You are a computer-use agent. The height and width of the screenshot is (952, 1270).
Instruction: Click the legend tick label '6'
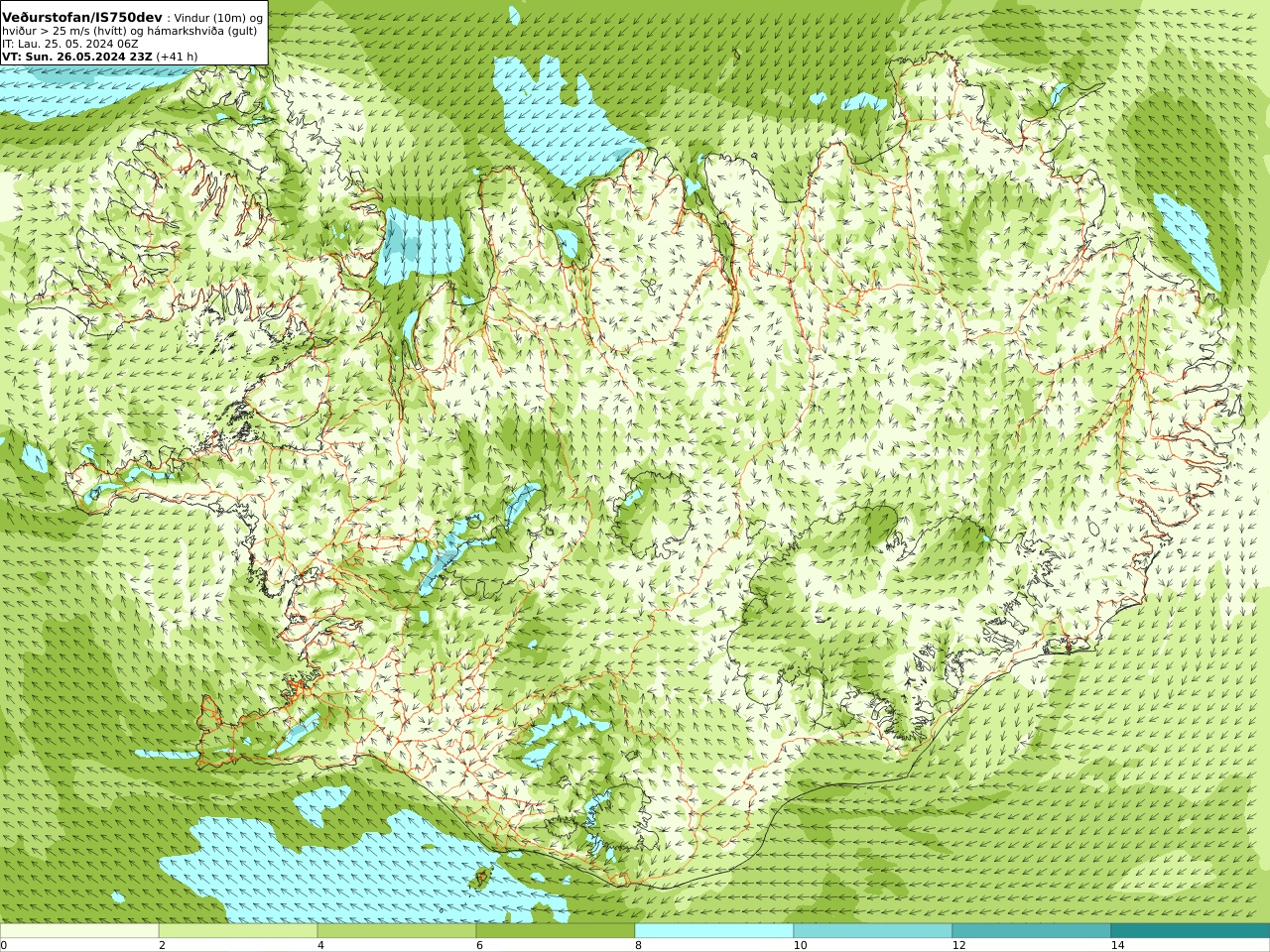pyautogui.click(x=479, y=945)
